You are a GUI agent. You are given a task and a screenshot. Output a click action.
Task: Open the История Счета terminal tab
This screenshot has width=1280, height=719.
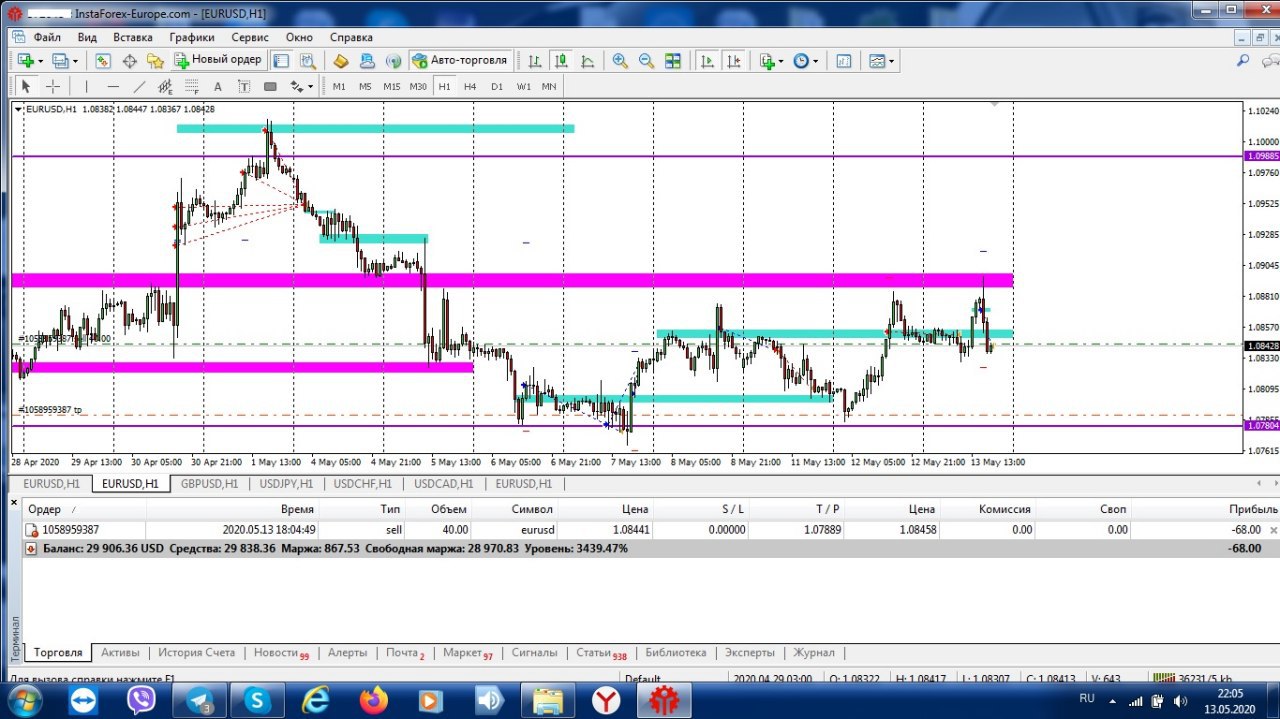[196, 653]
